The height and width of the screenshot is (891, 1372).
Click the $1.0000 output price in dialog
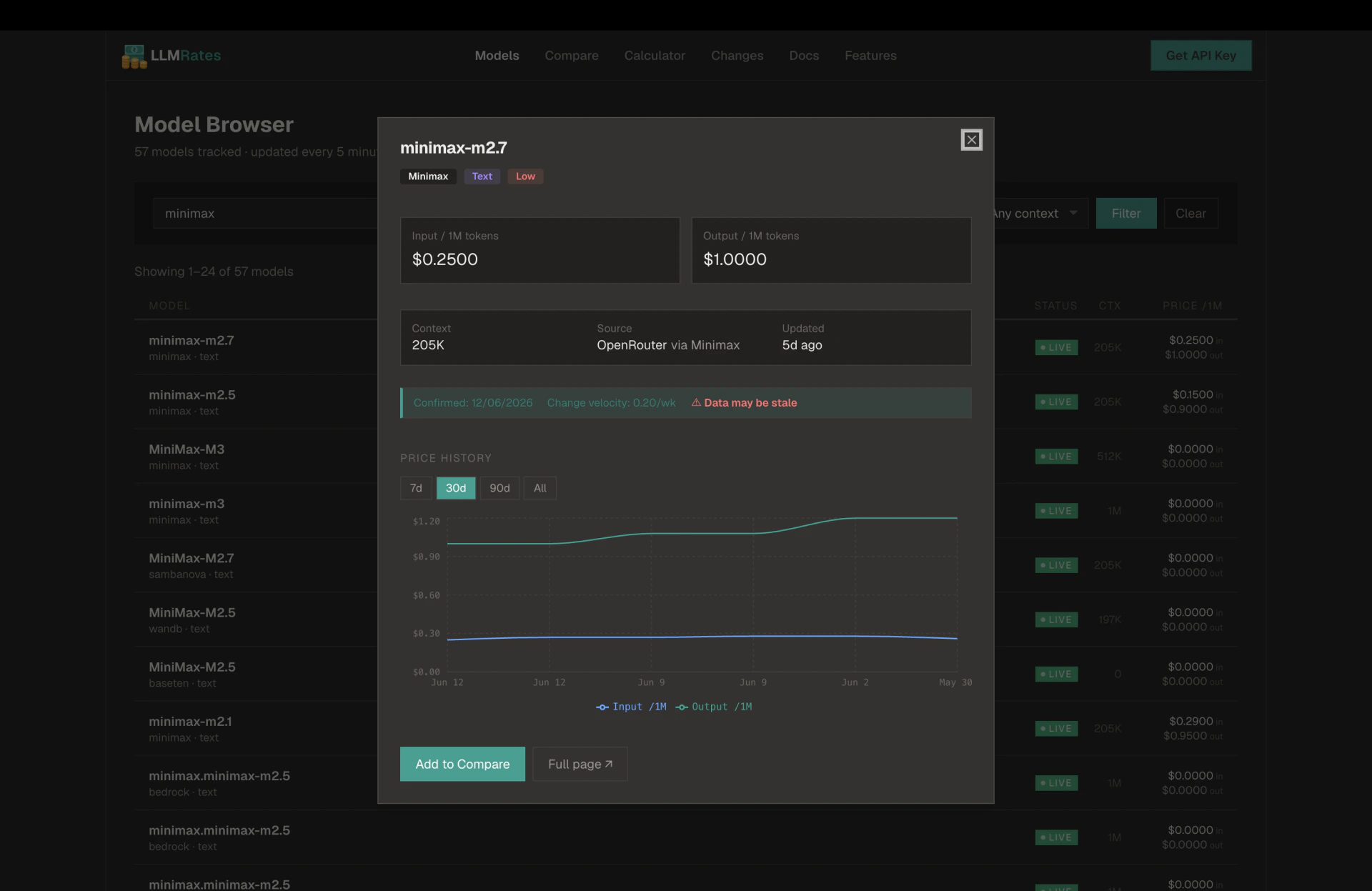pos(735,259)
